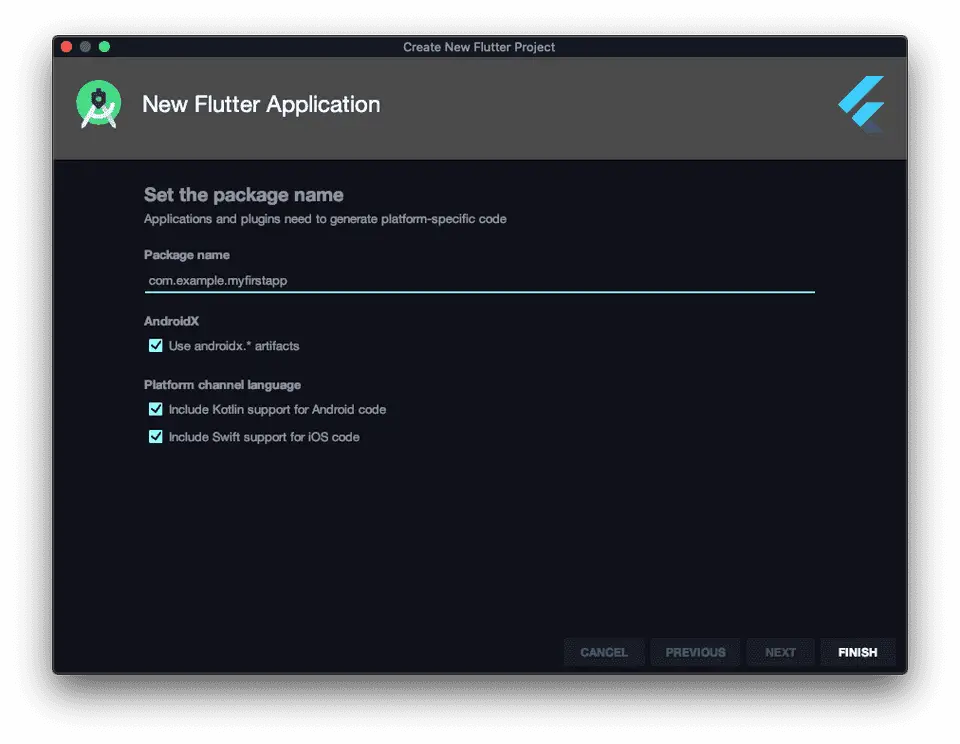
Task: Click the platform-specific code description text
Action: pyautogui.click(x=325, y=219)
